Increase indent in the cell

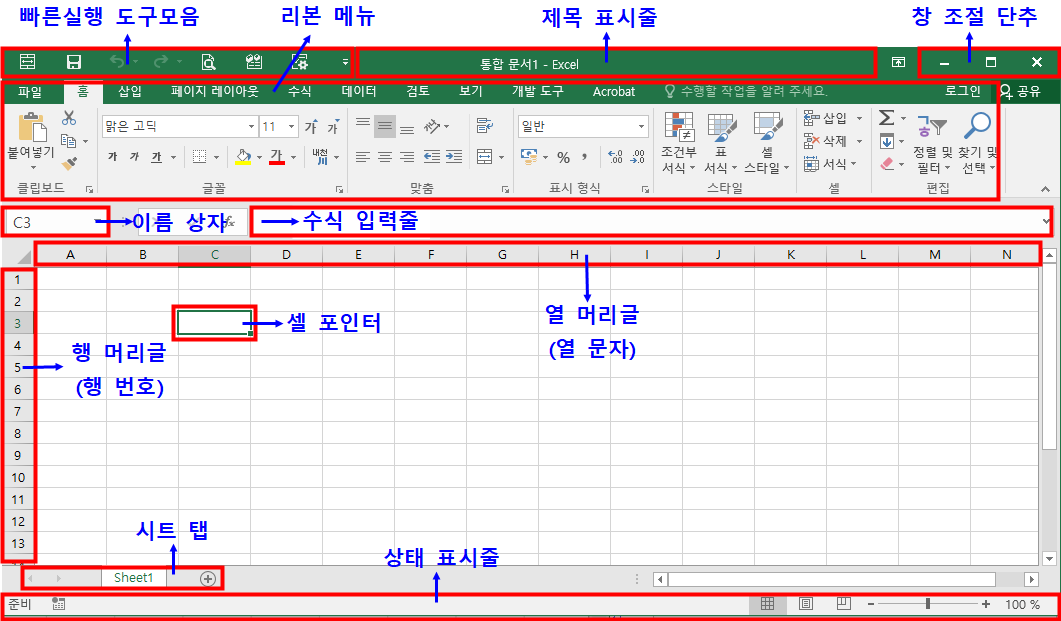pos(454,157)
